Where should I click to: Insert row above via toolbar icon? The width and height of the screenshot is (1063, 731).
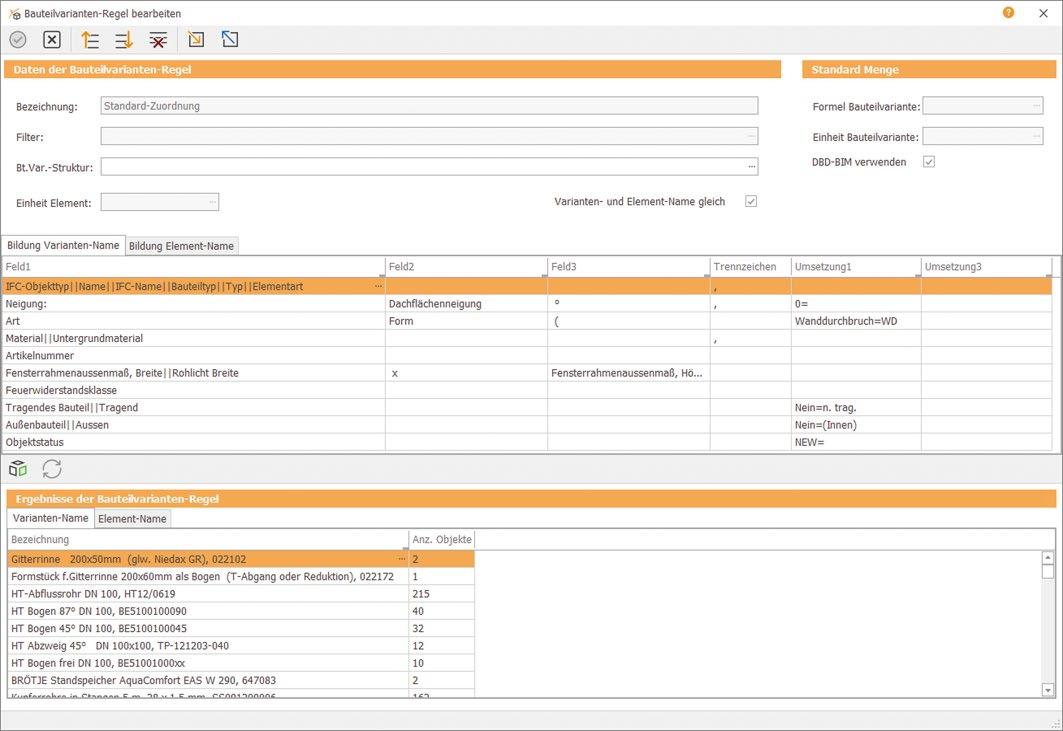(90, 40)
